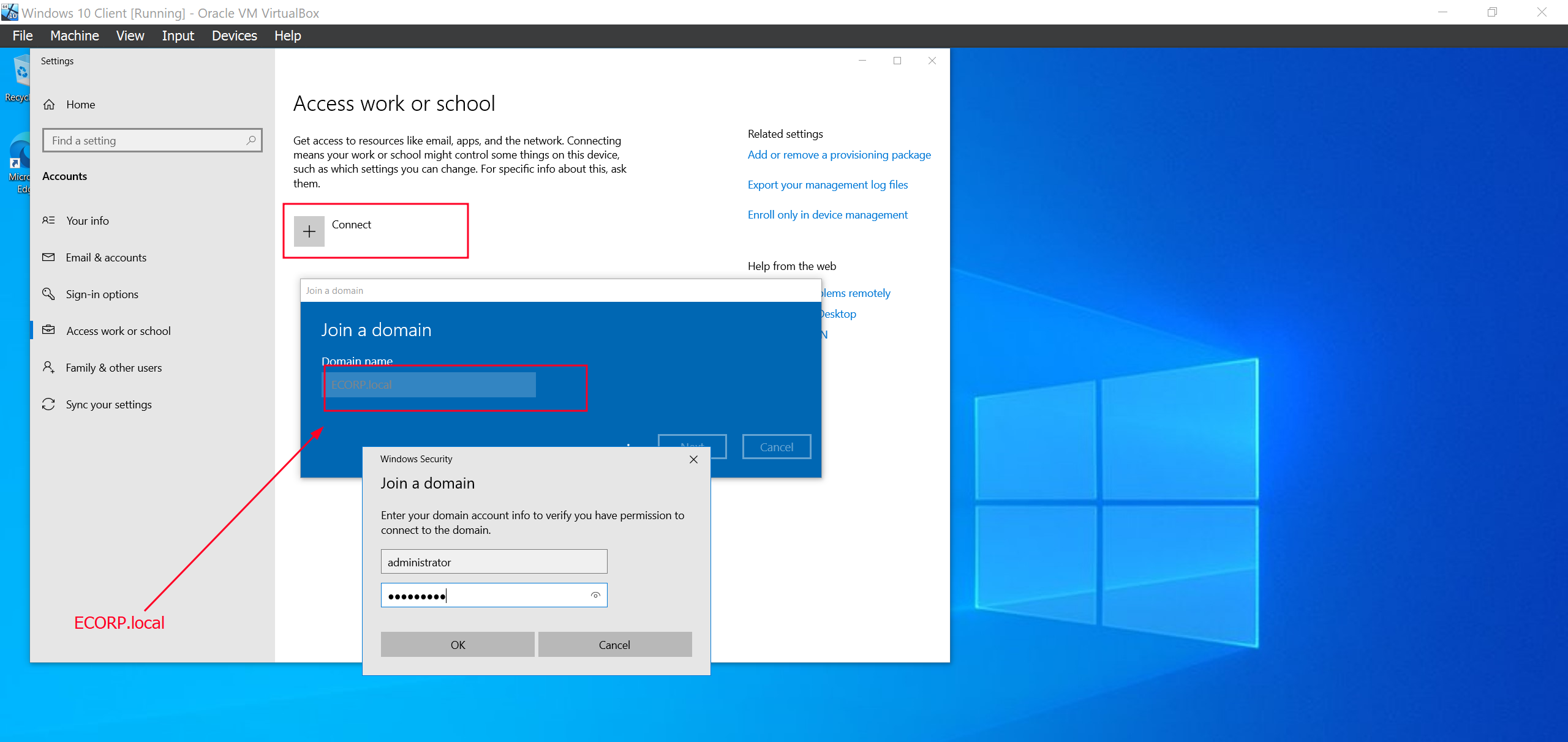The image size is (1568, 742).
Task: Click the plus icon next to Connect
Action: [309, 231]
